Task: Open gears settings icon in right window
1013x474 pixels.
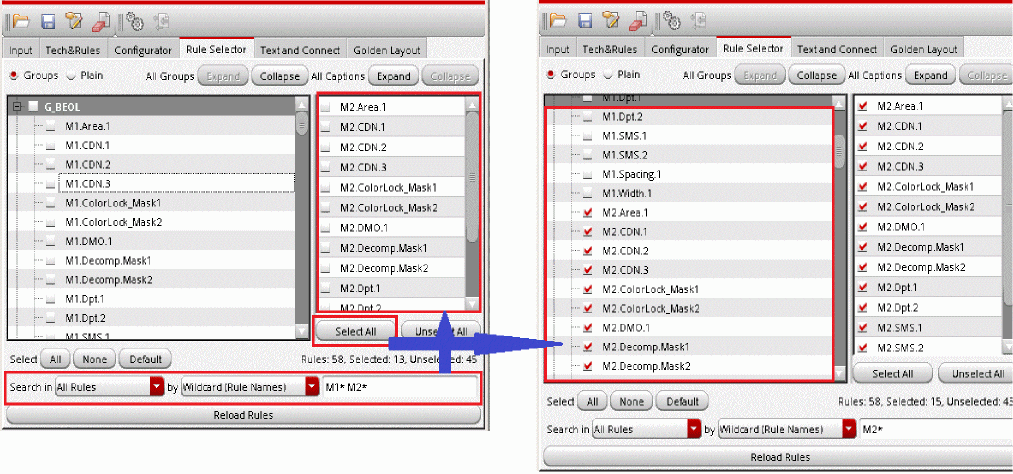Action: click(672, 21)
